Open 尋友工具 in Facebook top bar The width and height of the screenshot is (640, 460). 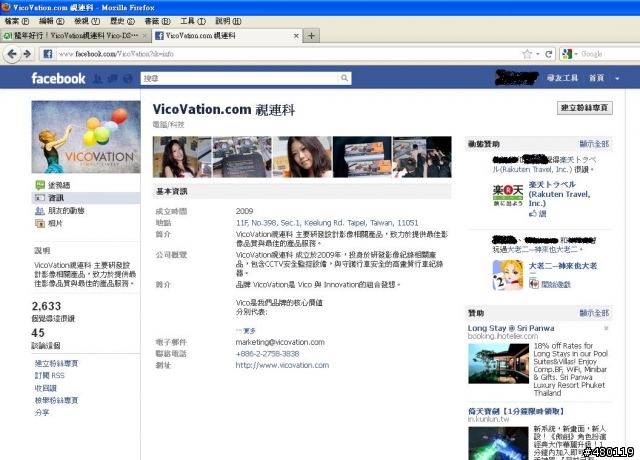[562, 78]
